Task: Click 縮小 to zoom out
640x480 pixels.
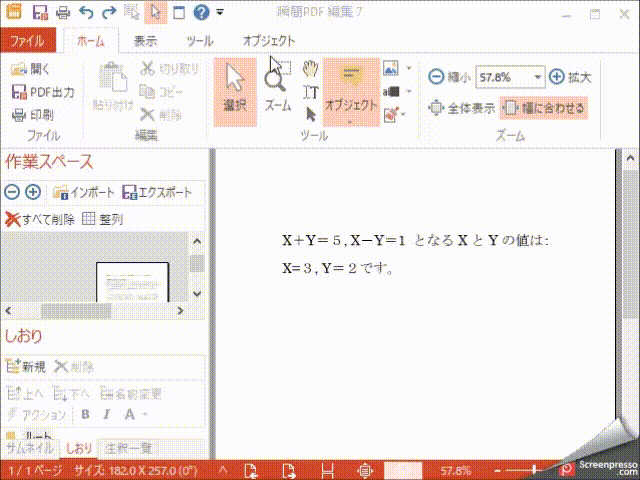Action: 449,77
